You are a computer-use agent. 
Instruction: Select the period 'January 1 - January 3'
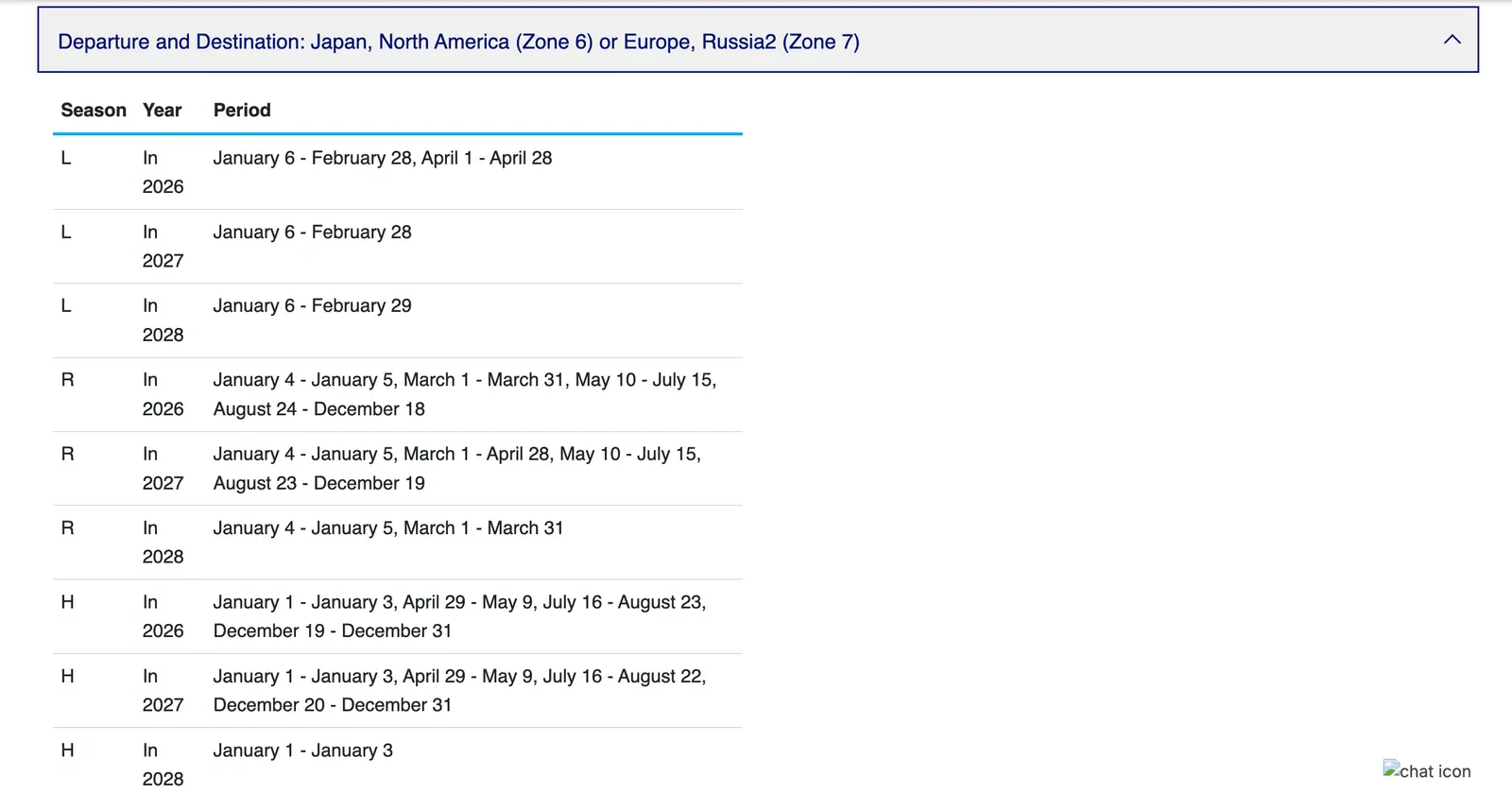point(303,751)
